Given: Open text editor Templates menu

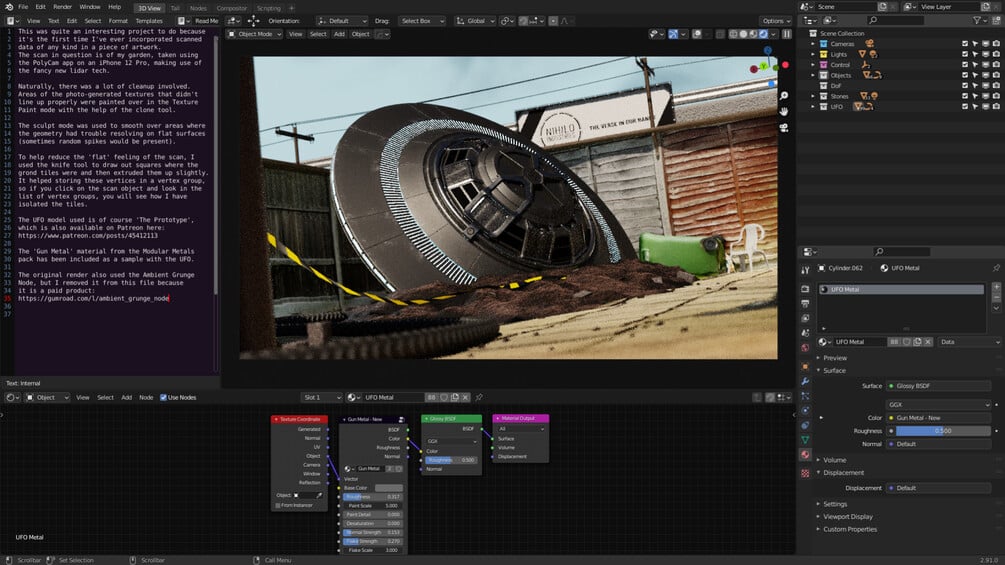Looking at the screenshot, I should (x=149, y=20).
